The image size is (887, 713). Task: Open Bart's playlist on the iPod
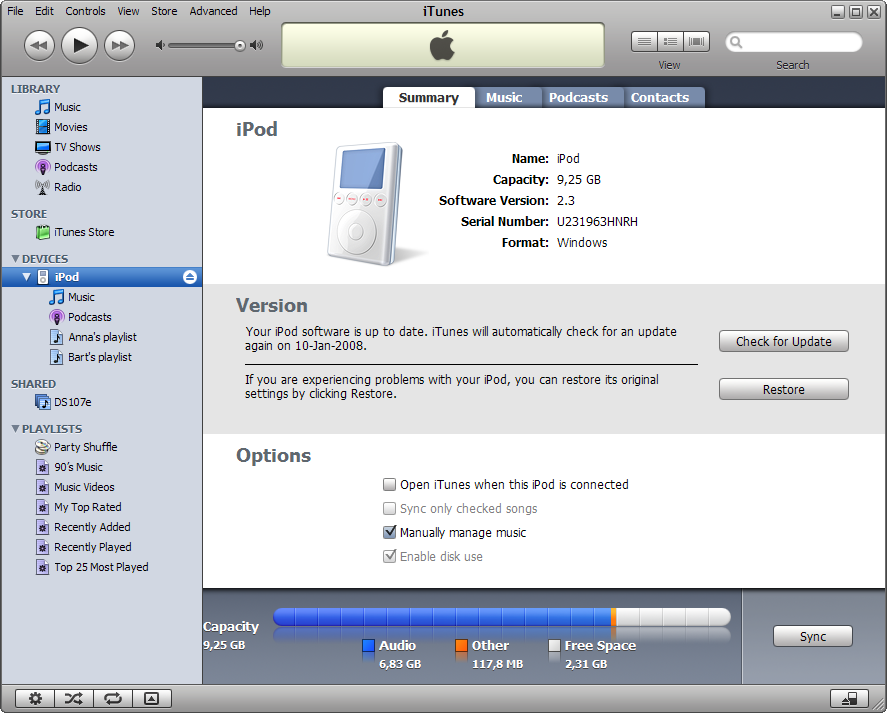coord(100,357)
